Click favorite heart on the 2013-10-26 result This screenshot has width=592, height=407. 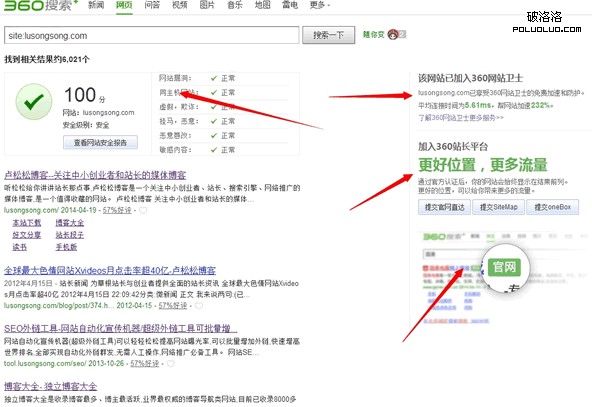[x=171, y=364]
